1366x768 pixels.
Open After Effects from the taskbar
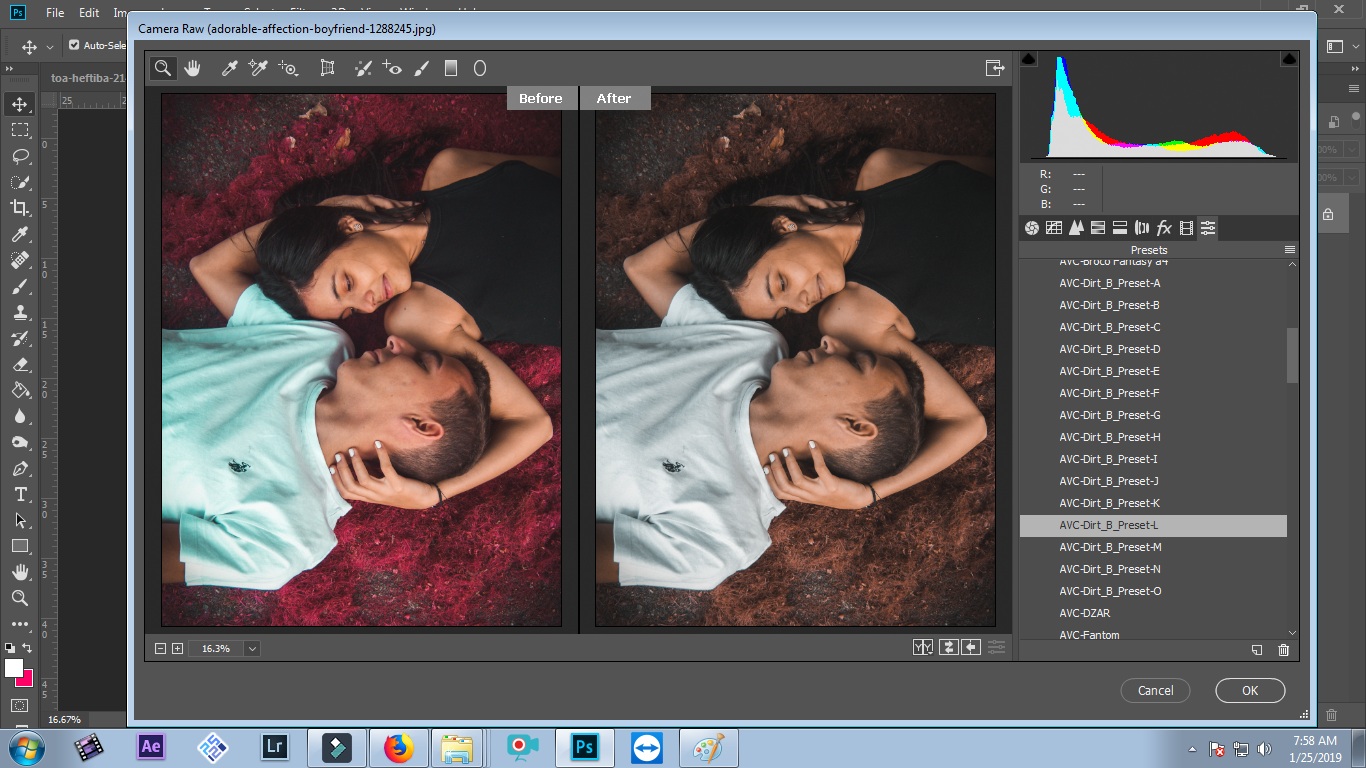[x=151, y=747]
